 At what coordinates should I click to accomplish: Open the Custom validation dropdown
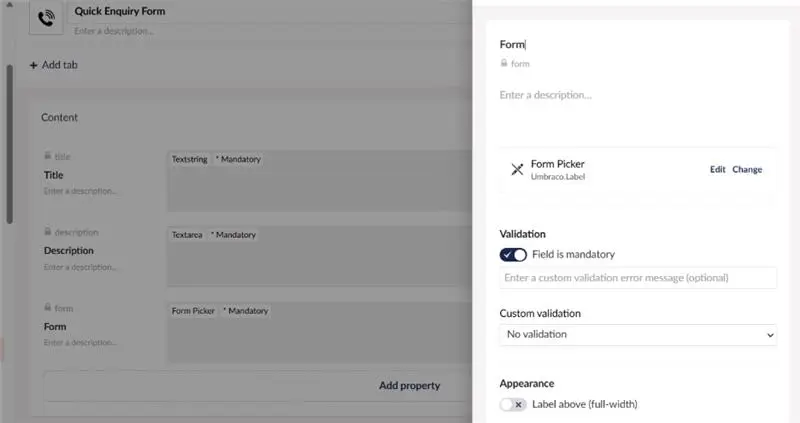[638, 335]
